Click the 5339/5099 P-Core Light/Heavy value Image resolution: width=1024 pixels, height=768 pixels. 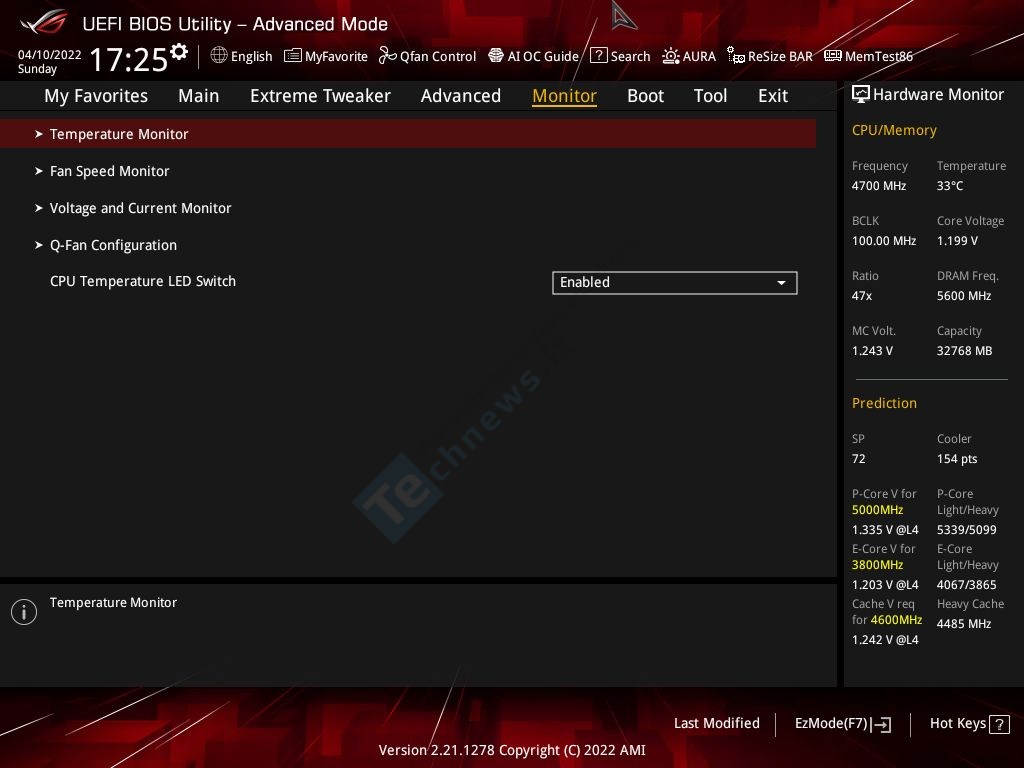click(967, 530)
